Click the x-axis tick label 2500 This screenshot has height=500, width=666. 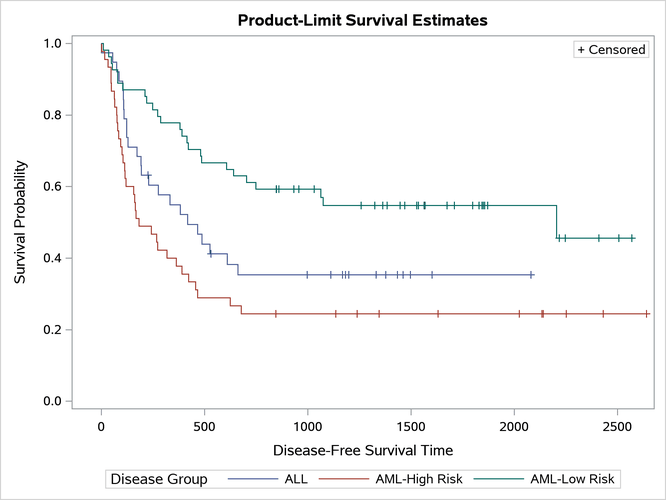(617, 424)
